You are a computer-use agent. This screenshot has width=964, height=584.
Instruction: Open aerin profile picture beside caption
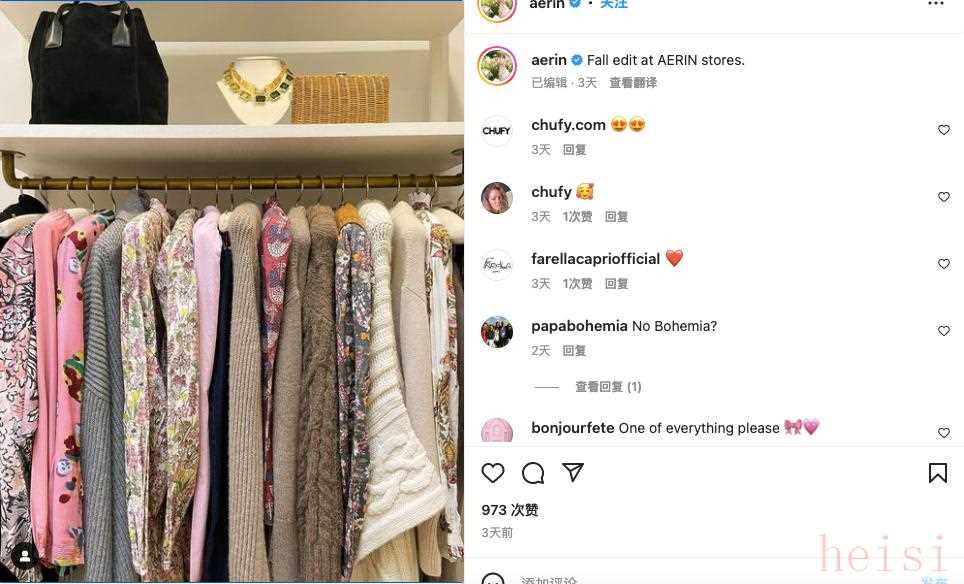click(x=497, y=66)
